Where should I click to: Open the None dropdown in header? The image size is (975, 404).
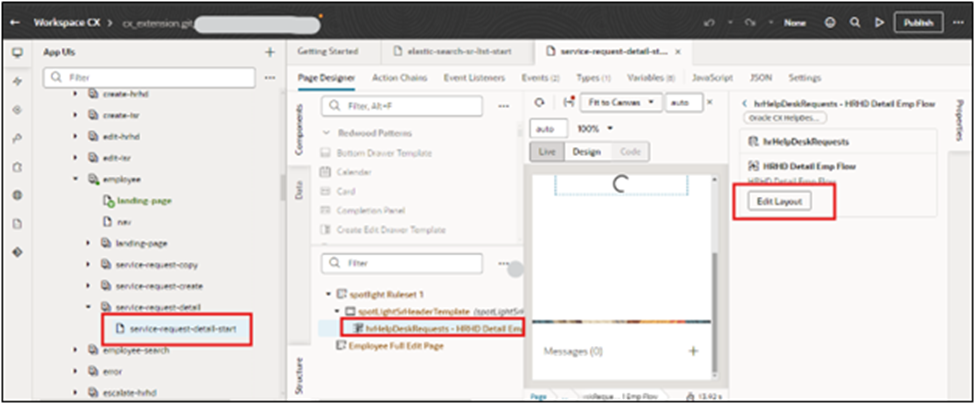[794, 22]
